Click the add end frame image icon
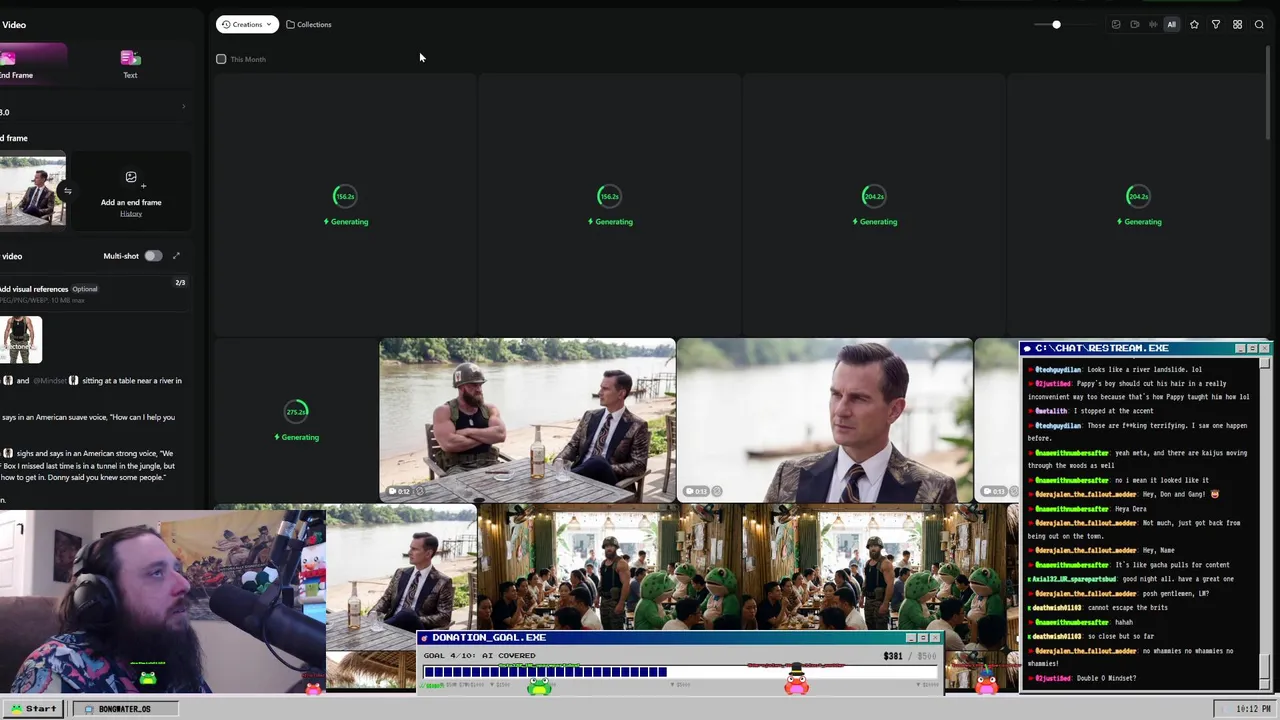This screenshot has width=1280, height=720. click(x=130, y=178)
